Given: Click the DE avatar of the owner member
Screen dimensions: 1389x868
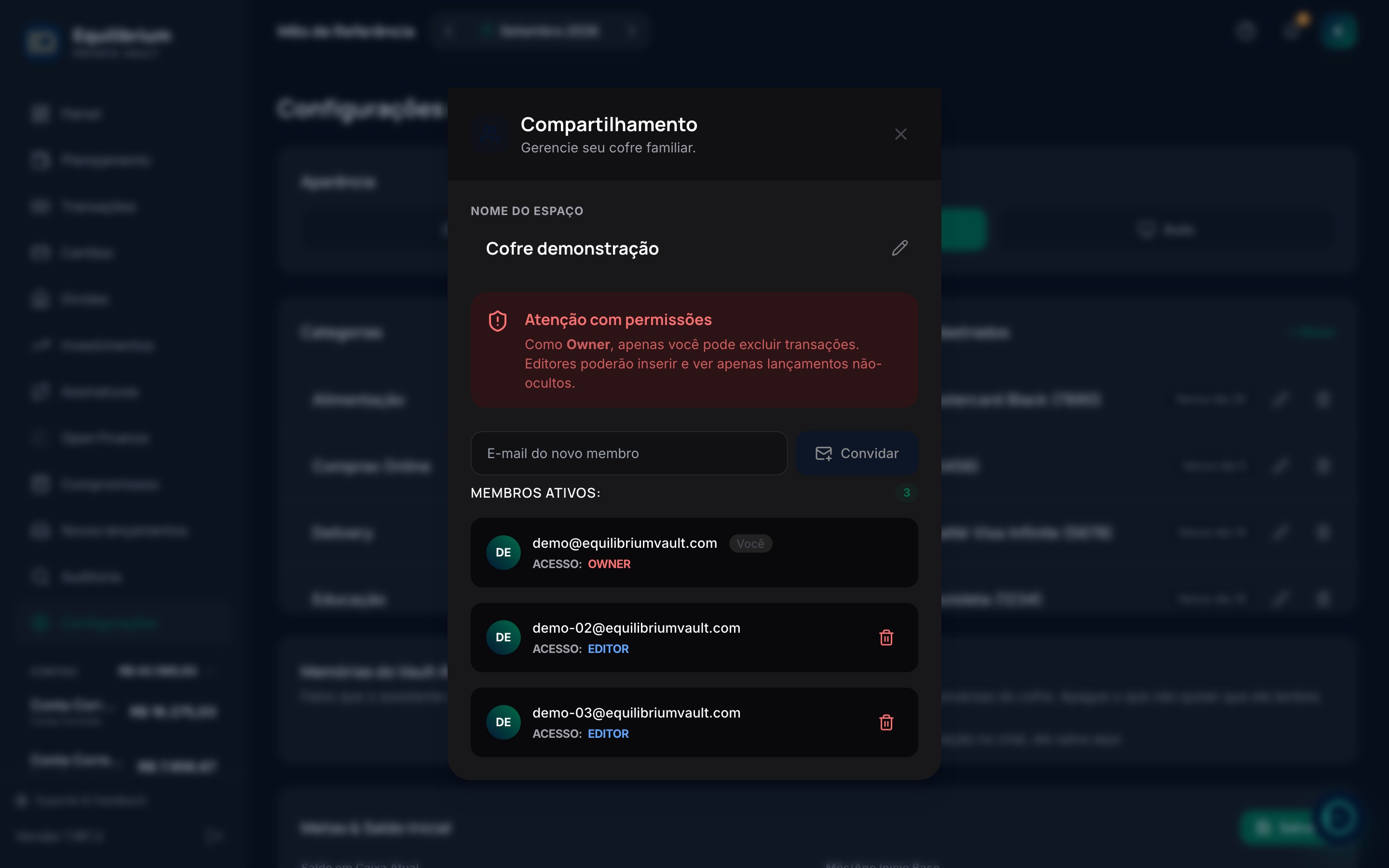Looking at the screenshot, I should point(504,553).
